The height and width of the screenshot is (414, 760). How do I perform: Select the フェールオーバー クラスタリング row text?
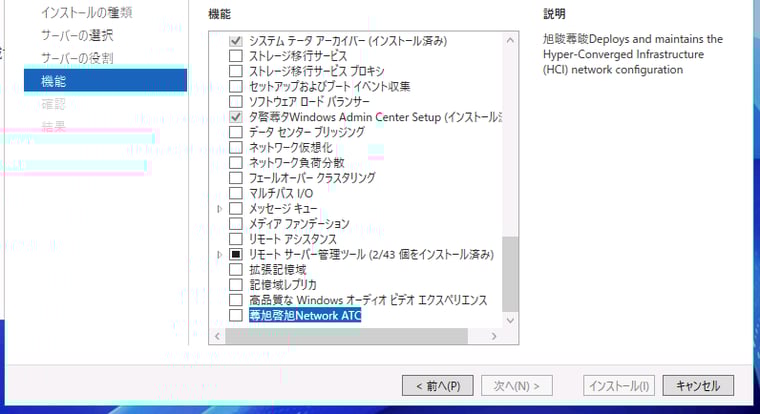pos(312,178)
